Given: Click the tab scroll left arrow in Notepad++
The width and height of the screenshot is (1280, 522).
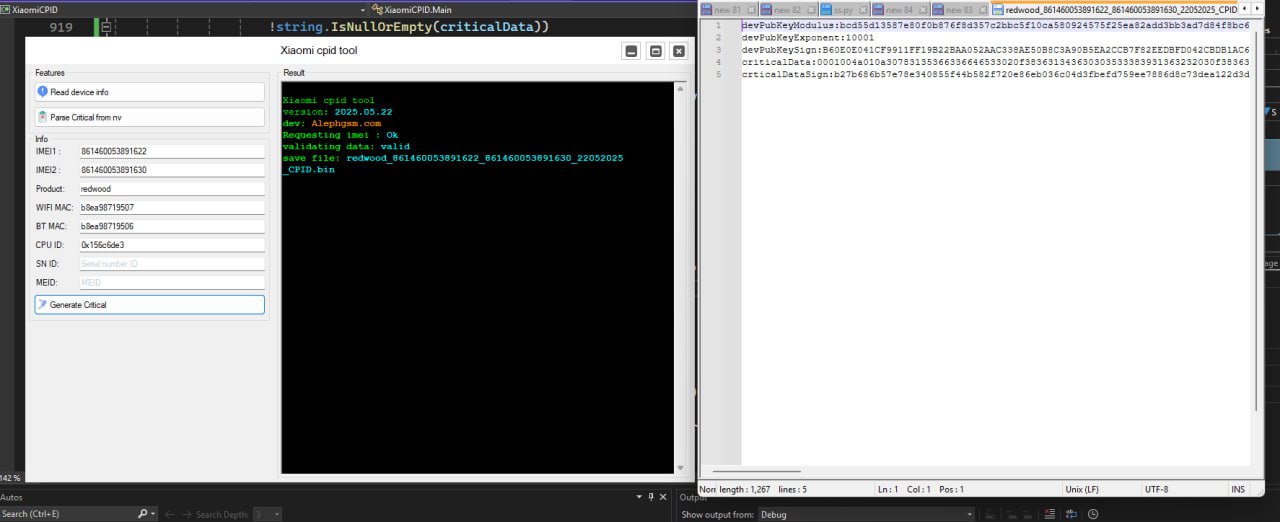Looking at the screenshot, I should tap(1244, 9).
